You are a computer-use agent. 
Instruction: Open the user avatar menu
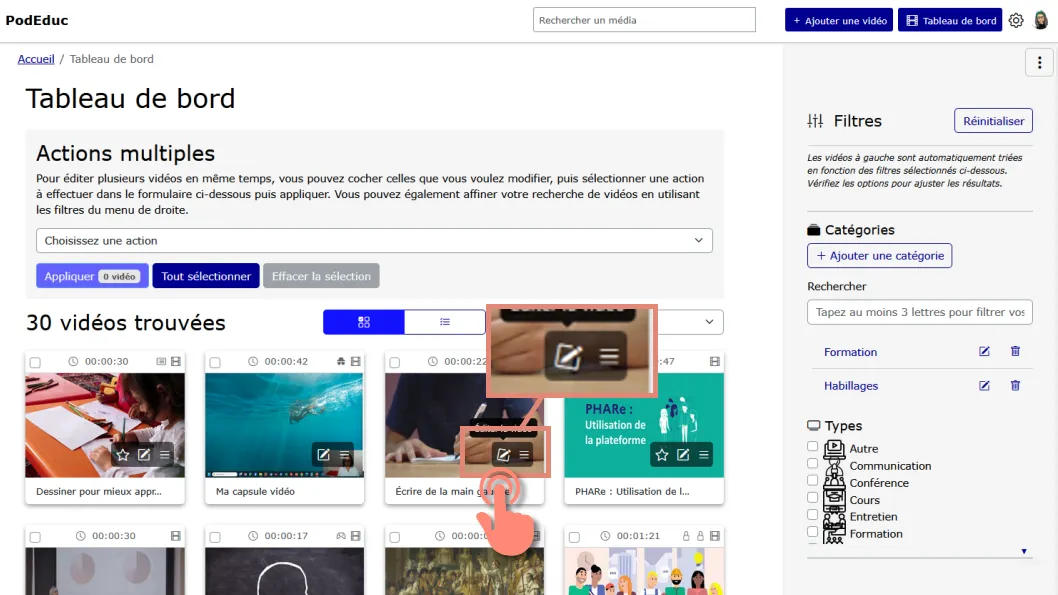1041,20
